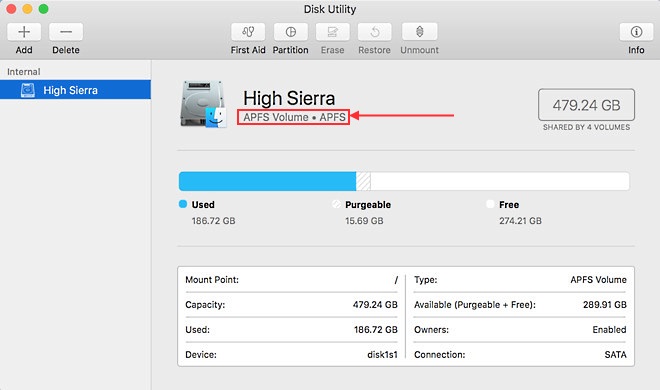660x390 pixels.
Task: Click the Disk Utility window title
Action: pos(330,9)
